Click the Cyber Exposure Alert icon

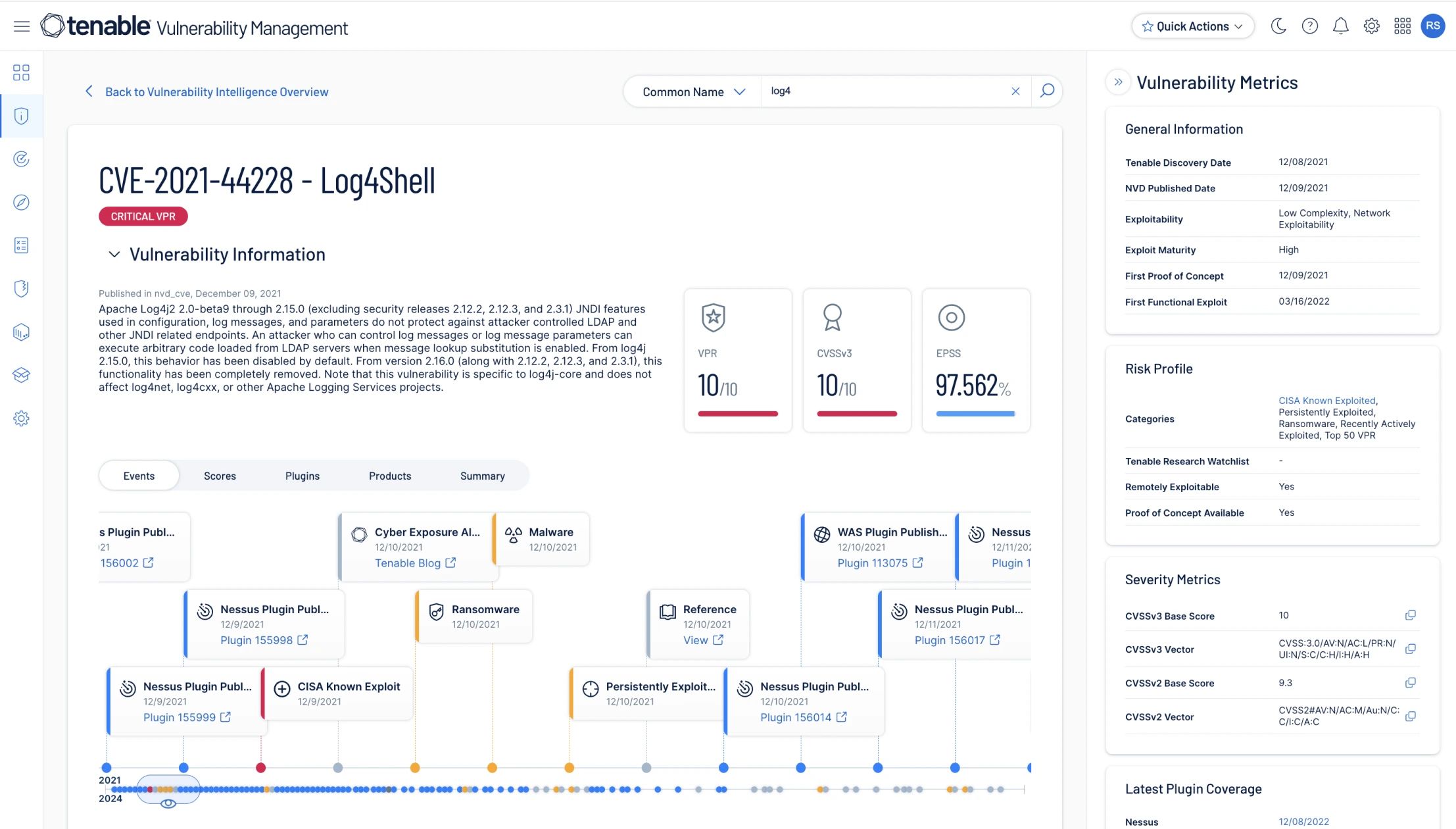[x=359, y=534]
